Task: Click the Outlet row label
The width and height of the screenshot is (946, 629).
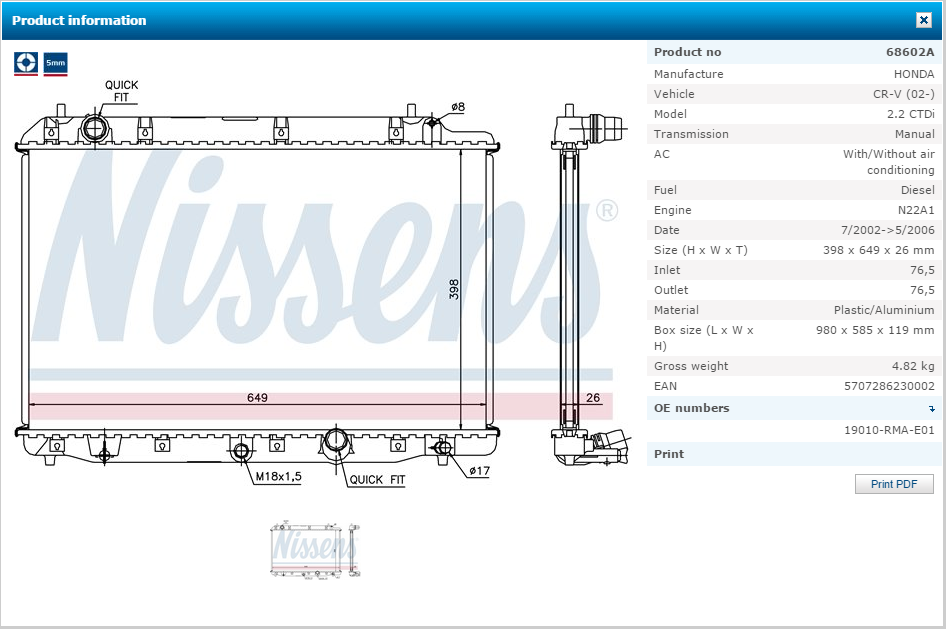Action: click(x=671, y=290)
